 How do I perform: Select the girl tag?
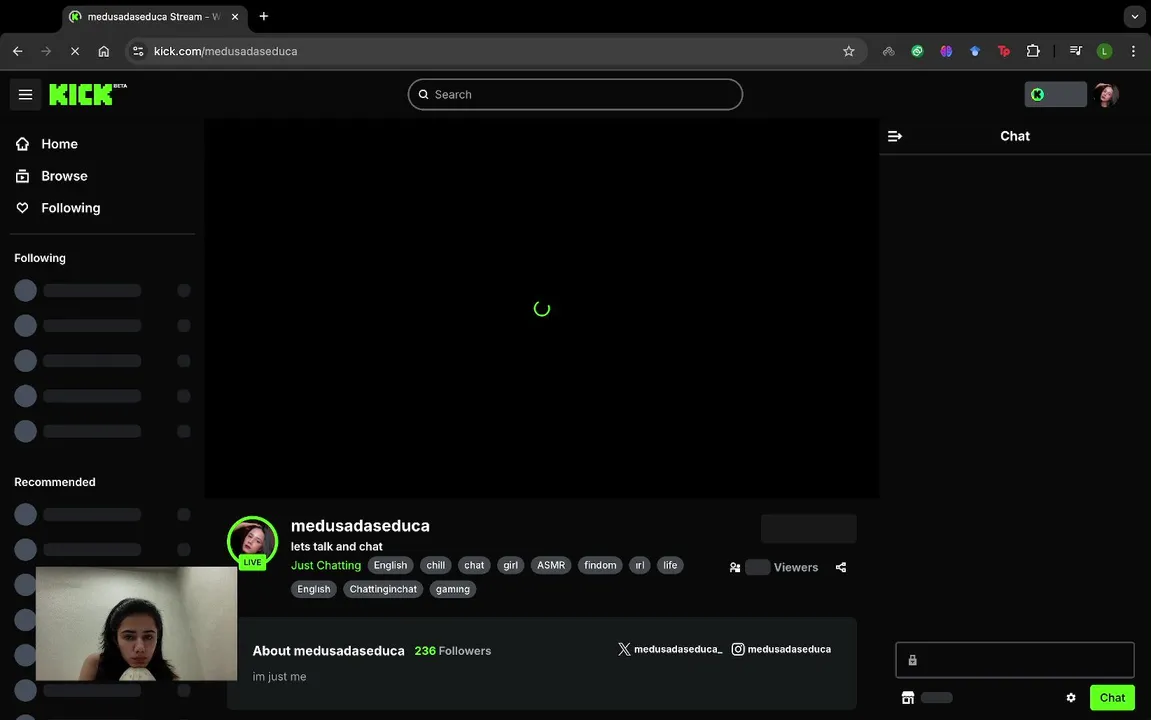(x=510, y=565)
